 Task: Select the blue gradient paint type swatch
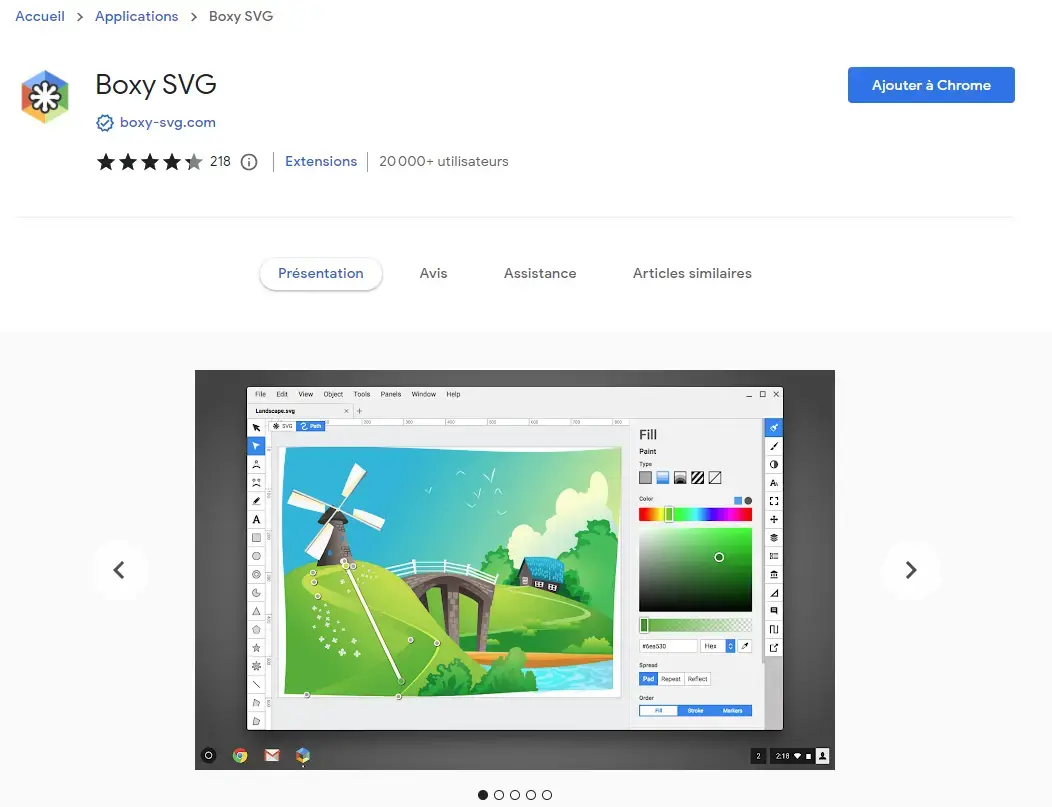coord(663,478)
